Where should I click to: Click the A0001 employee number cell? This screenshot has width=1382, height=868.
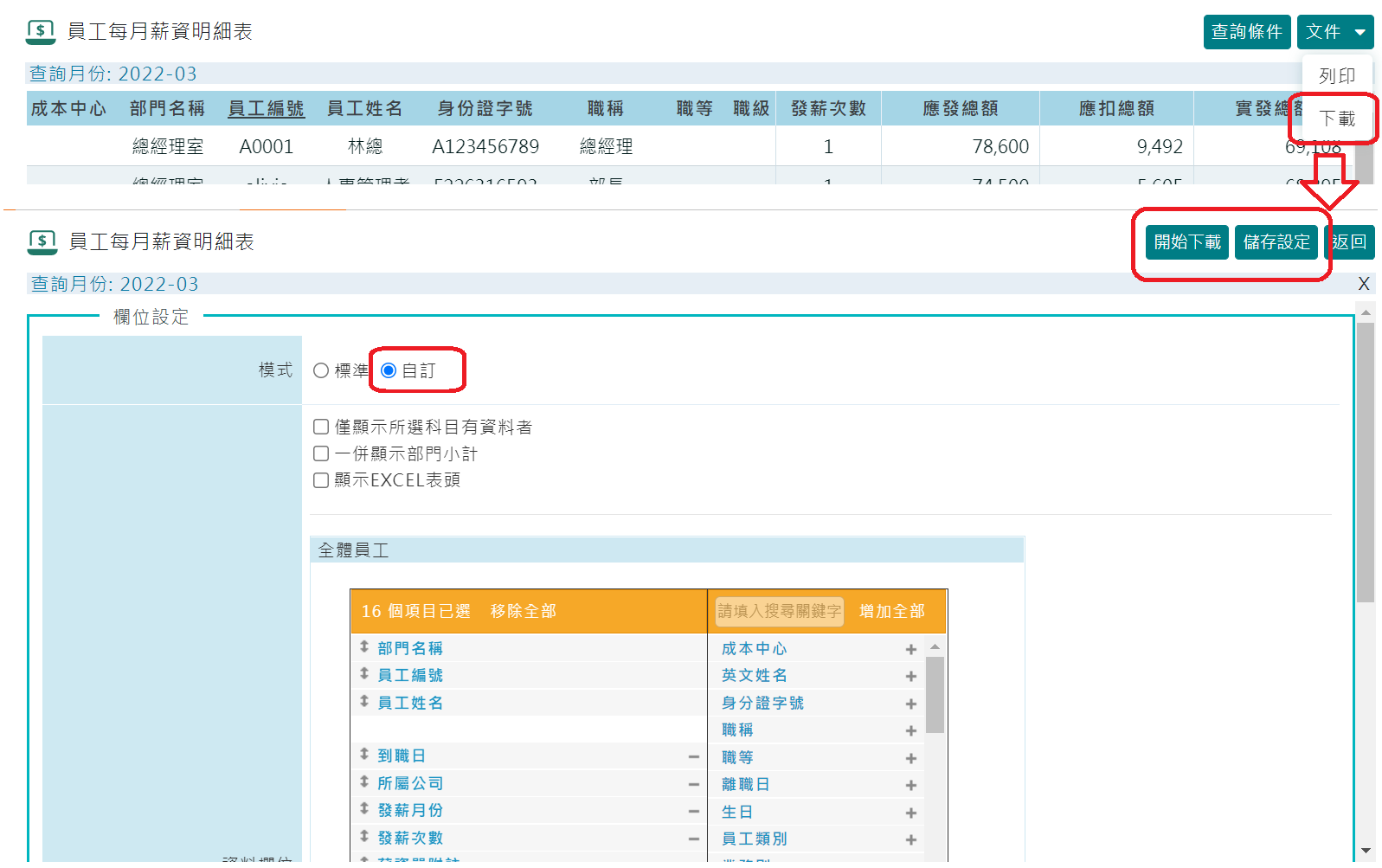[266, 146]
